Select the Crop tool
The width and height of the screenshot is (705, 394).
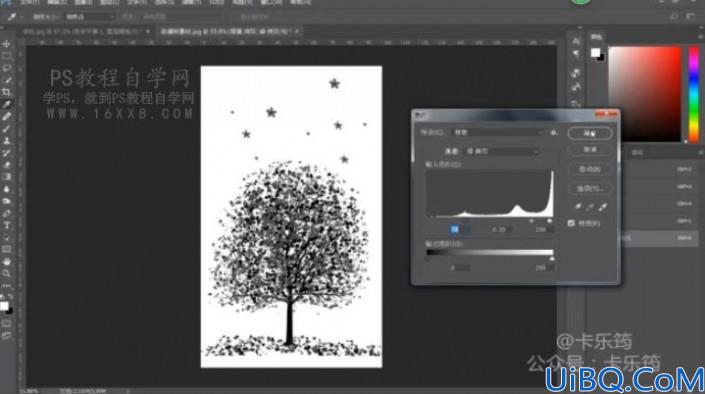[6, 92]
